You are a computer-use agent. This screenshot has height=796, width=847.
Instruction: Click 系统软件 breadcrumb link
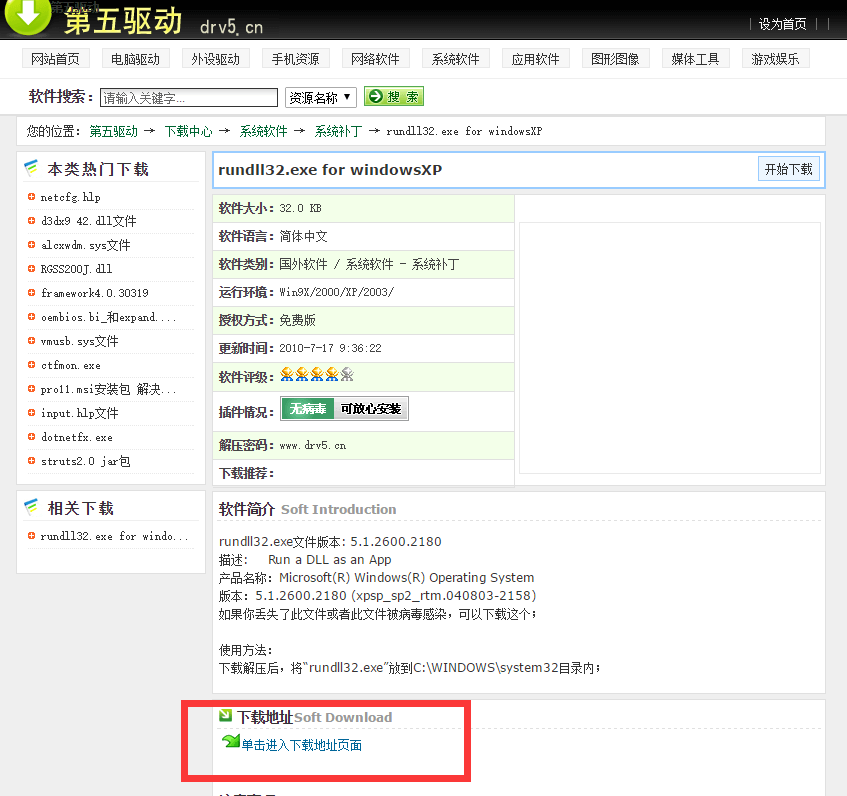click(264, 131)
